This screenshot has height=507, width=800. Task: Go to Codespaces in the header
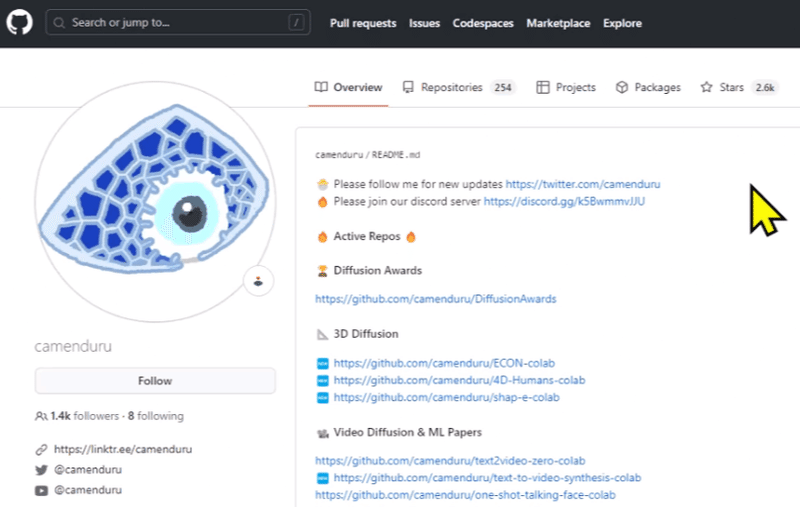(x=483, y=23)
